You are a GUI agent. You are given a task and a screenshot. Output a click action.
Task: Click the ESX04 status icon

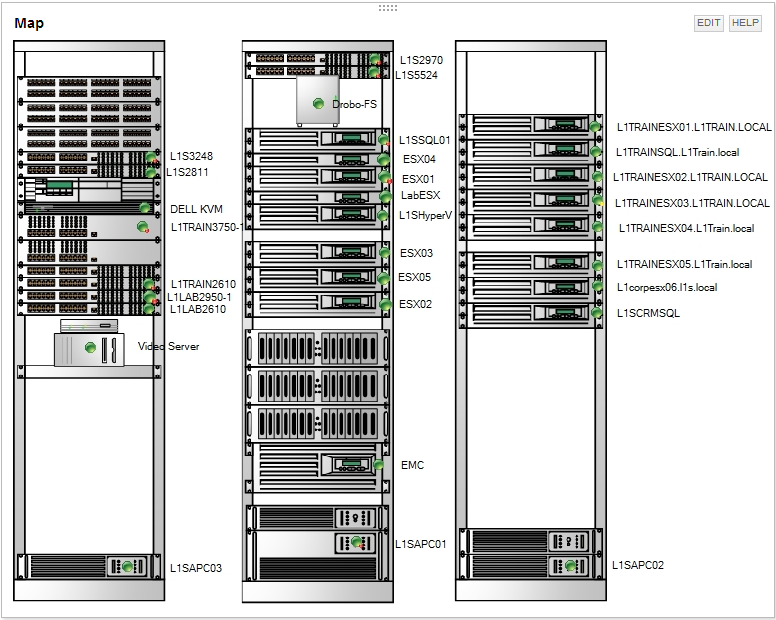click(x=384, y=159)
